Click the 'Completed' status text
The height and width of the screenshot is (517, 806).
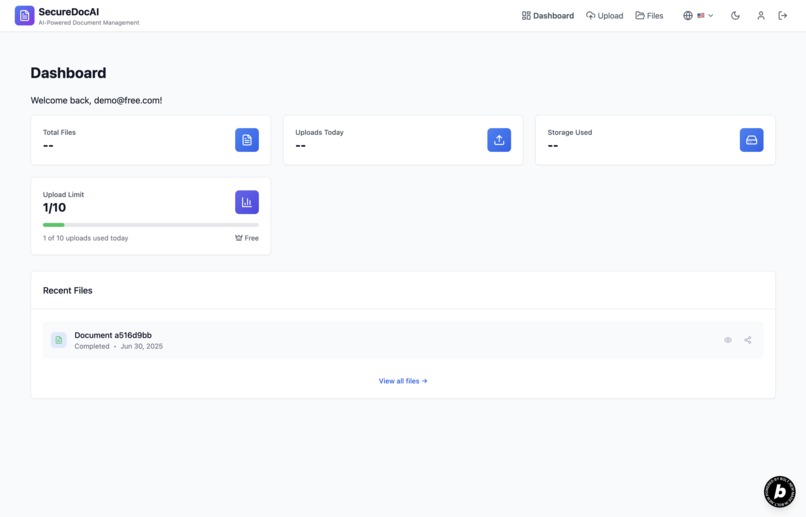tap(91, 346)
